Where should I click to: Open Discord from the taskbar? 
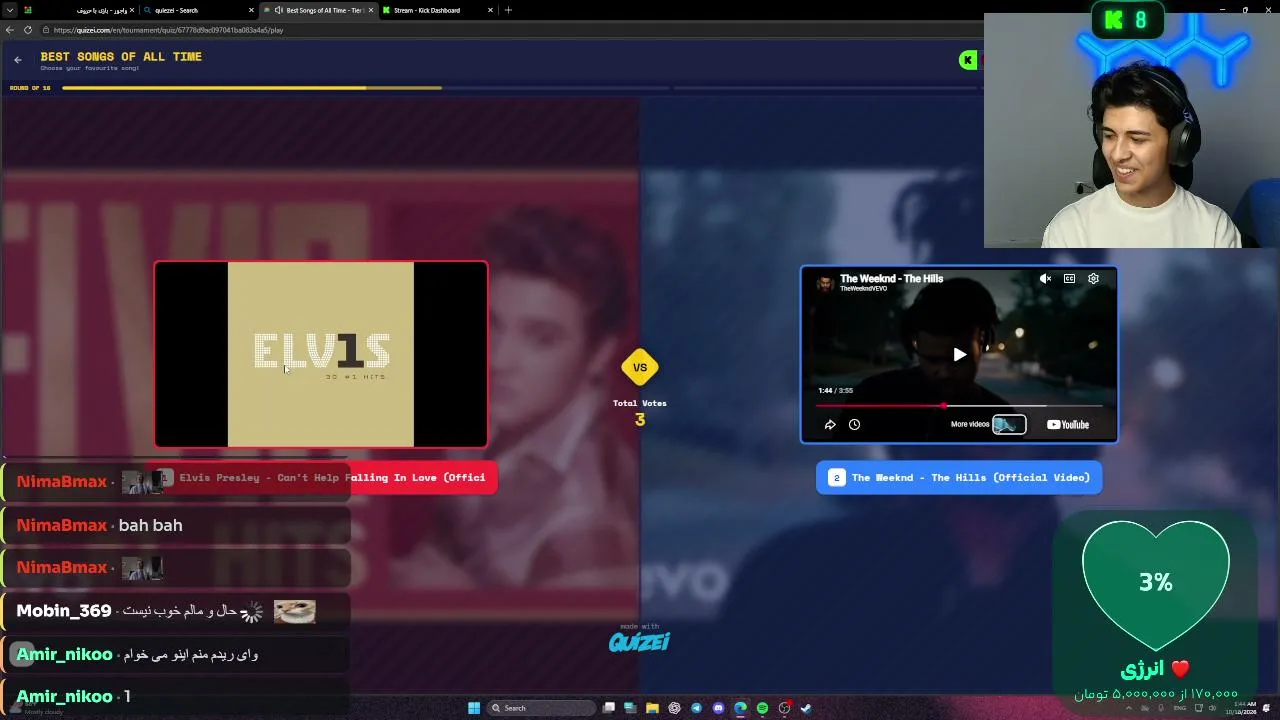[x=718, y=708]
